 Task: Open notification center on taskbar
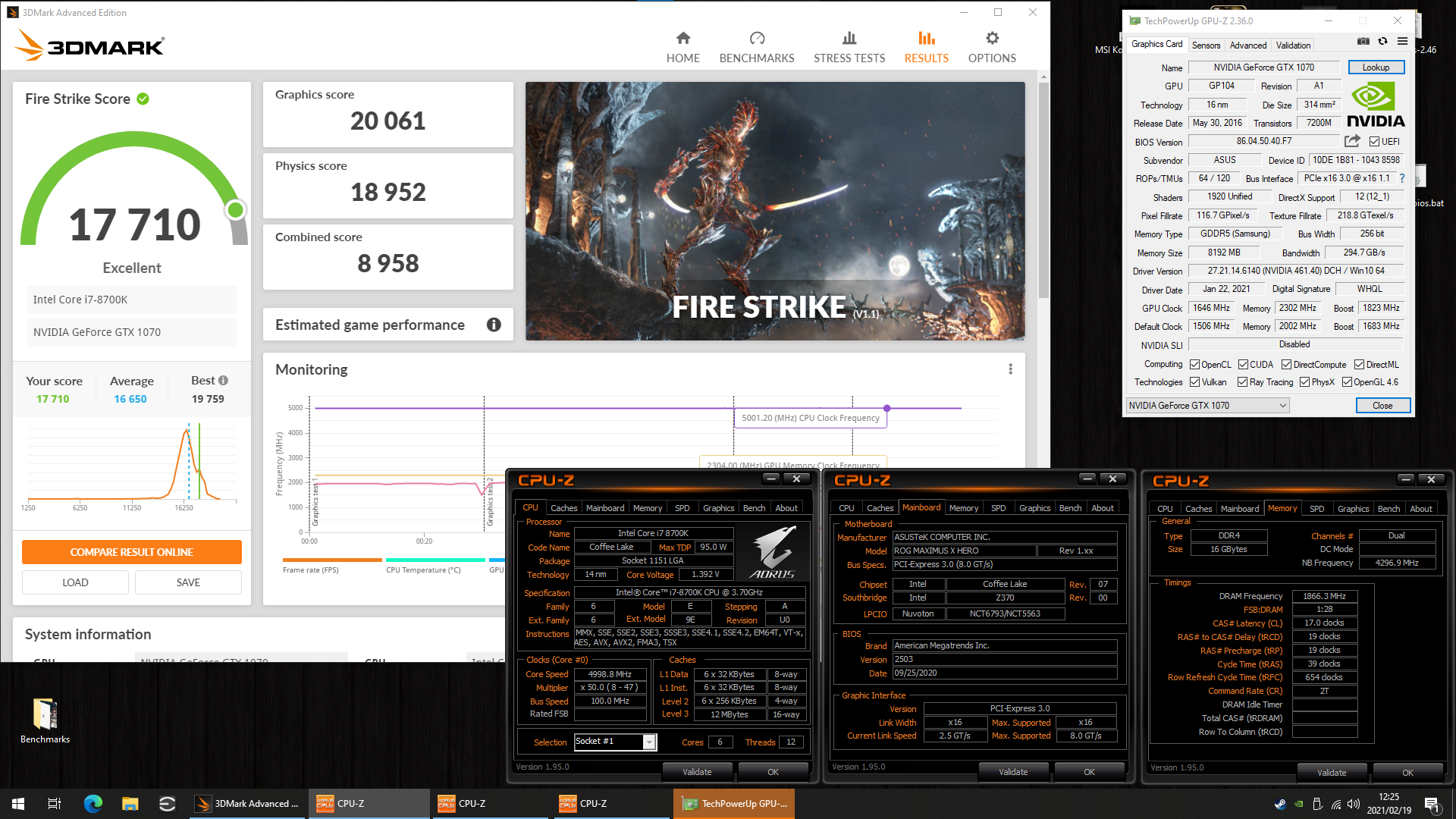coord(1432,804)
